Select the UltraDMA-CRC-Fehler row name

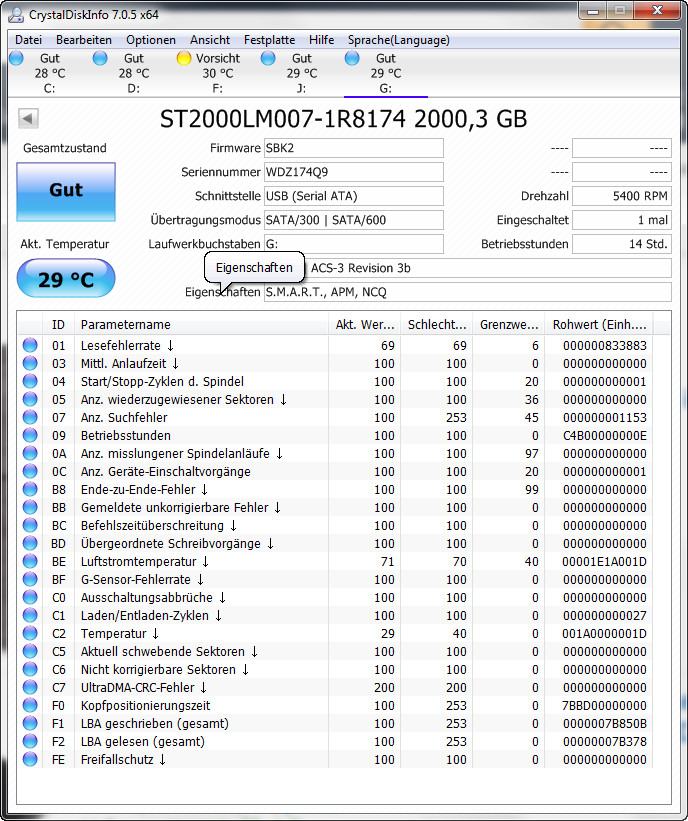(143, 687)
